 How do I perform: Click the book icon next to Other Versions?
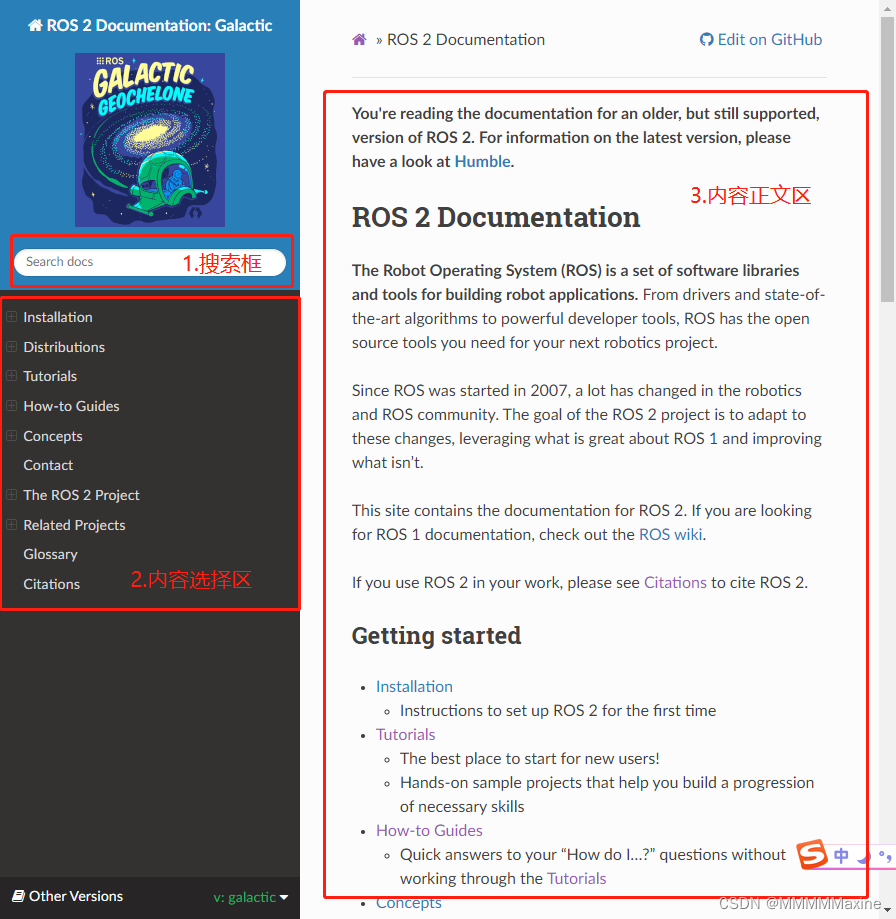coord(18,896)
